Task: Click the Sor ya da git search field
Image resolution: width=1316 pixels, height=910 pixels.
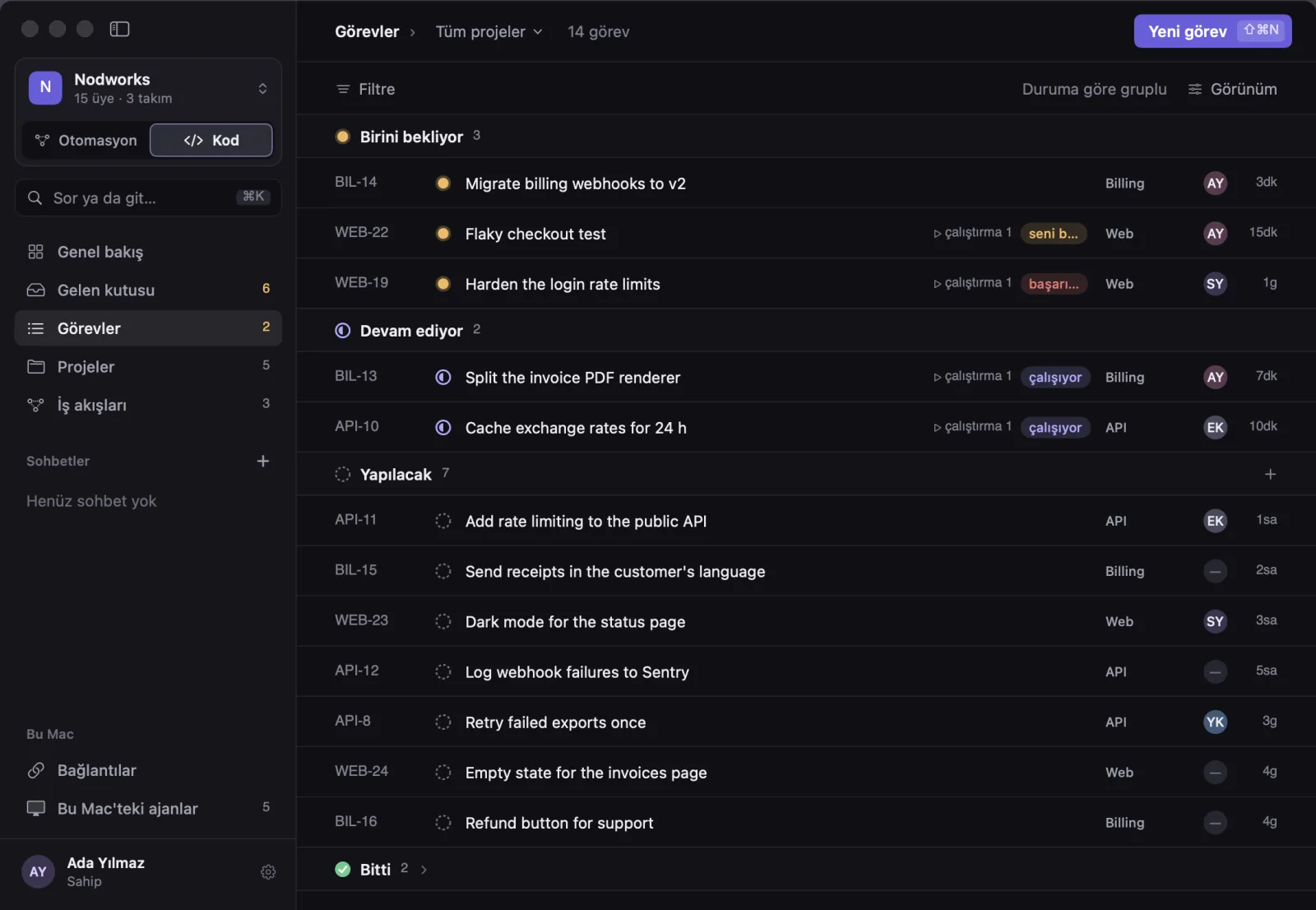Action: (x=148, y=197)
